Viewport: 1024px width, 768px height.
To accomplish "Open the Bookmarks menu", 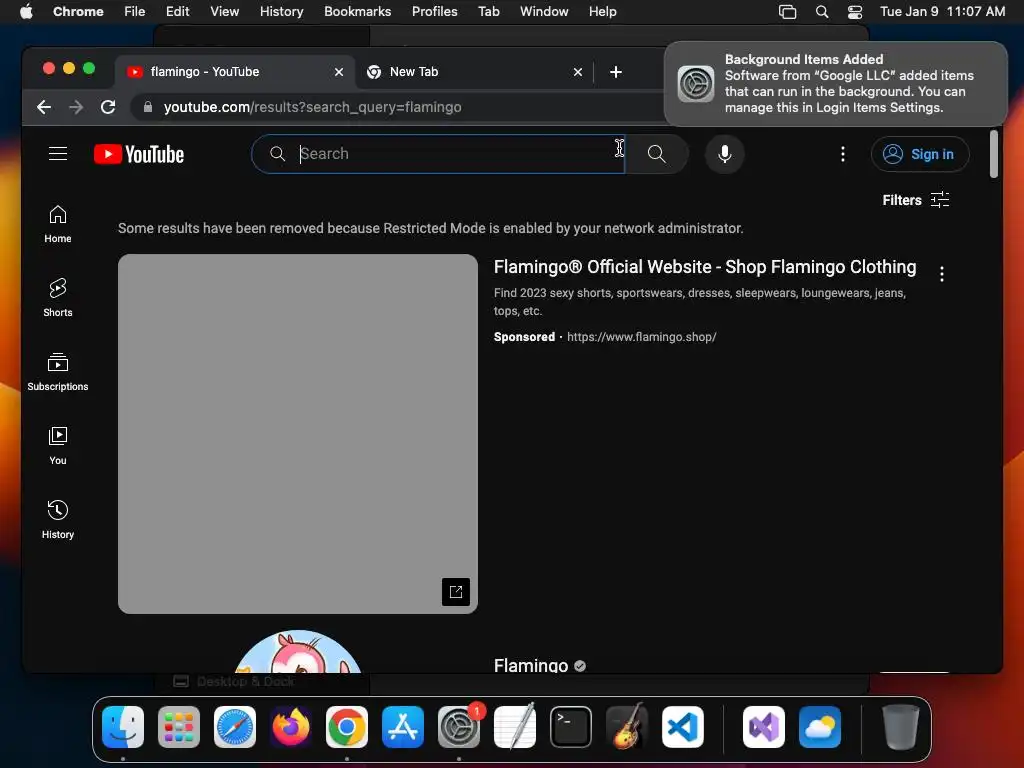I will pos(357,12).
